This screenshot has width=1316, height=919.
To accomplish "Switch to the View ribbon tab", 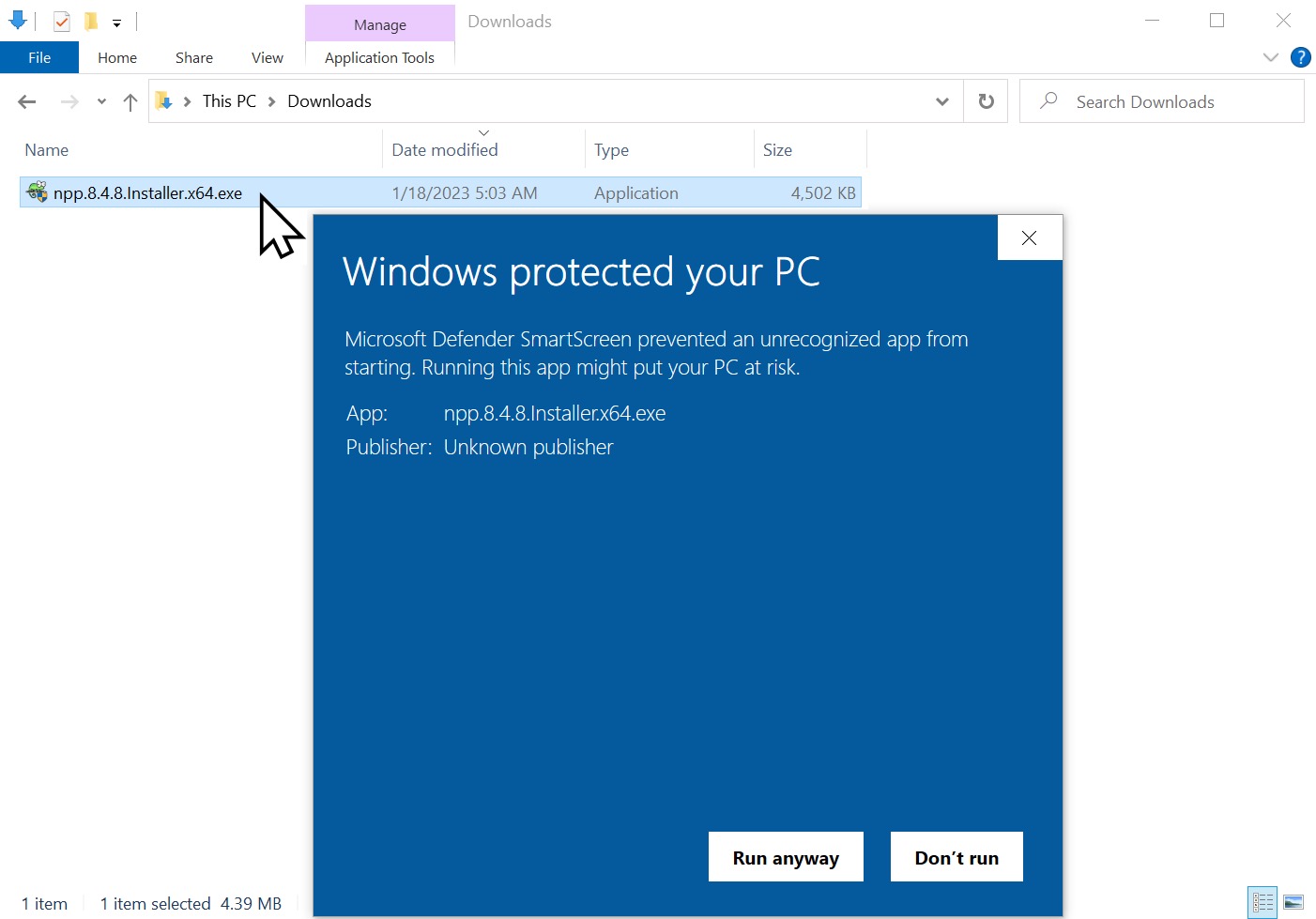I will tap(268, 57).
